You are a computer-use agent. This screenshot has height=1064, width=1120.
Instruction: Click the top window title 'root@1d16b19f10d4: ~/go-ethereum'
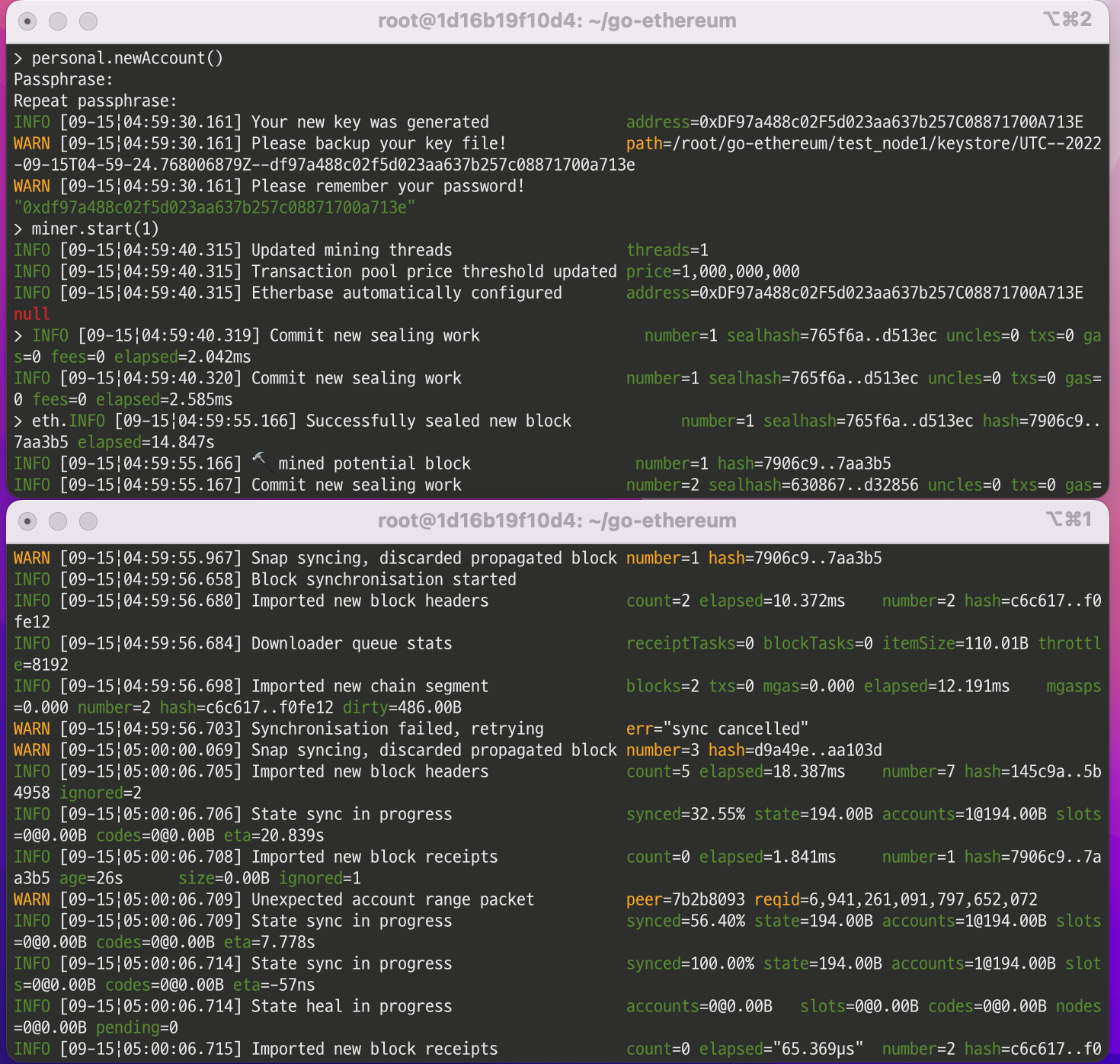(x=557, y=21)
